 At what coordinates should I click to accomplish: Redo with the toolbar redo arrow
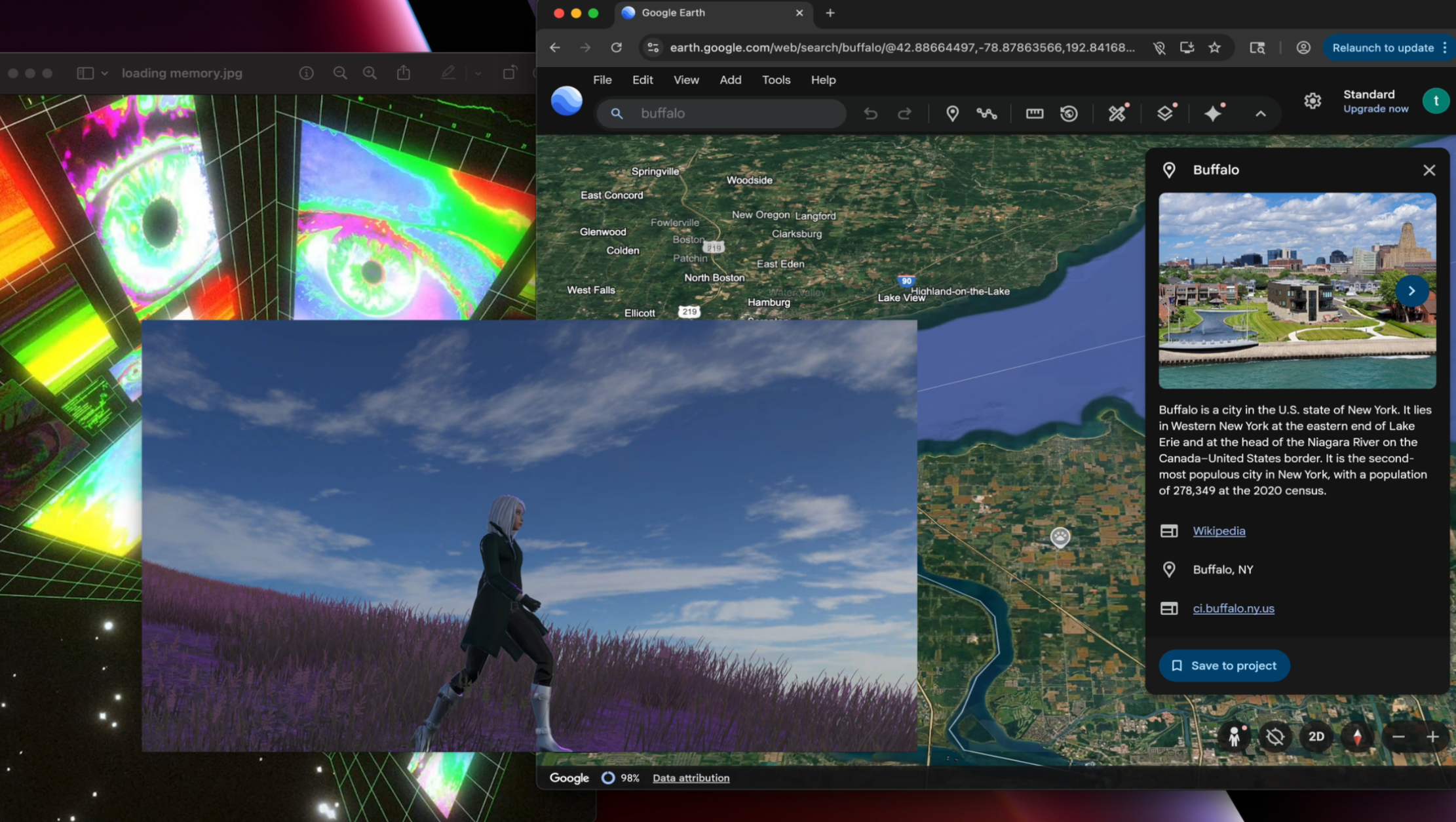904,113
